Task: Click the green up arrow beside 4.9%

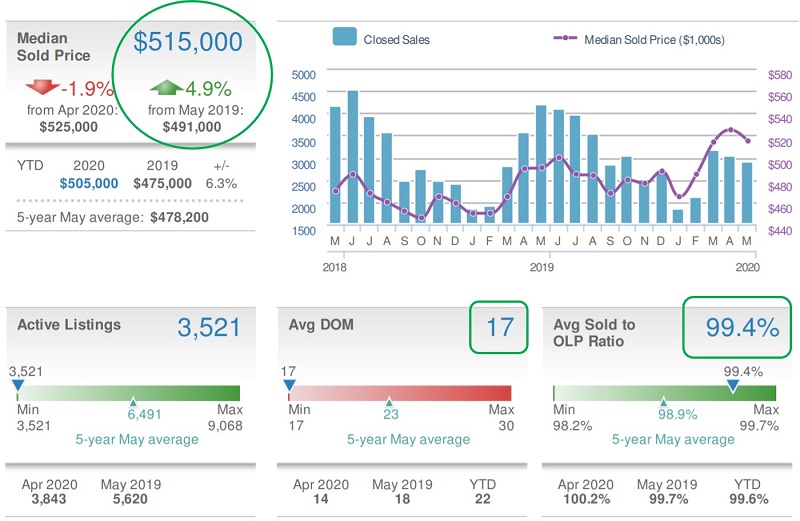Action: pos(167,88)
